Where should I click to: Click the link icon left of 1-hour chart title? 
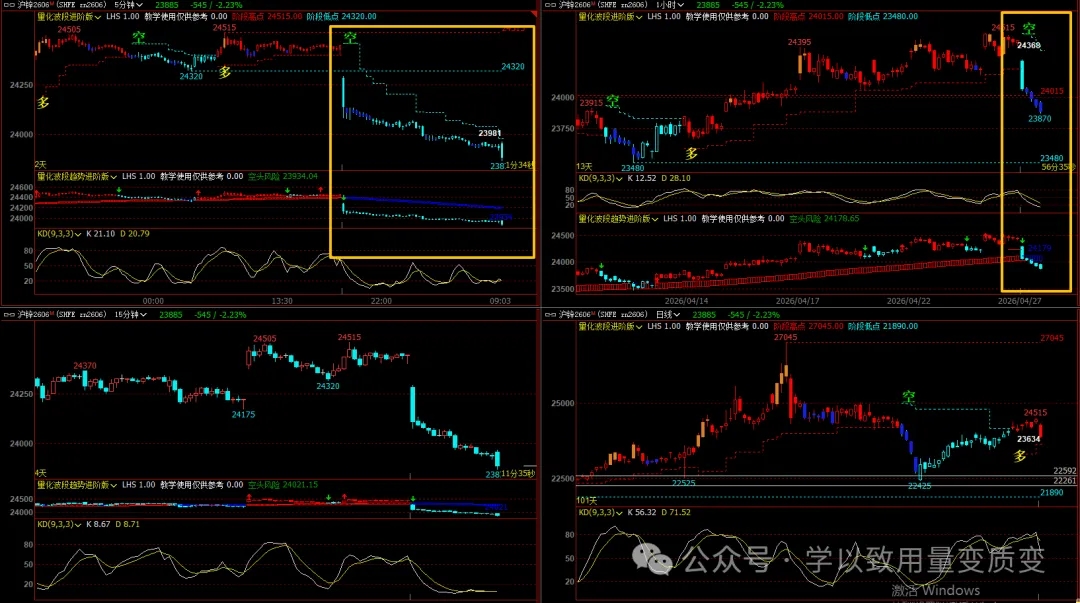coord(548,5)
